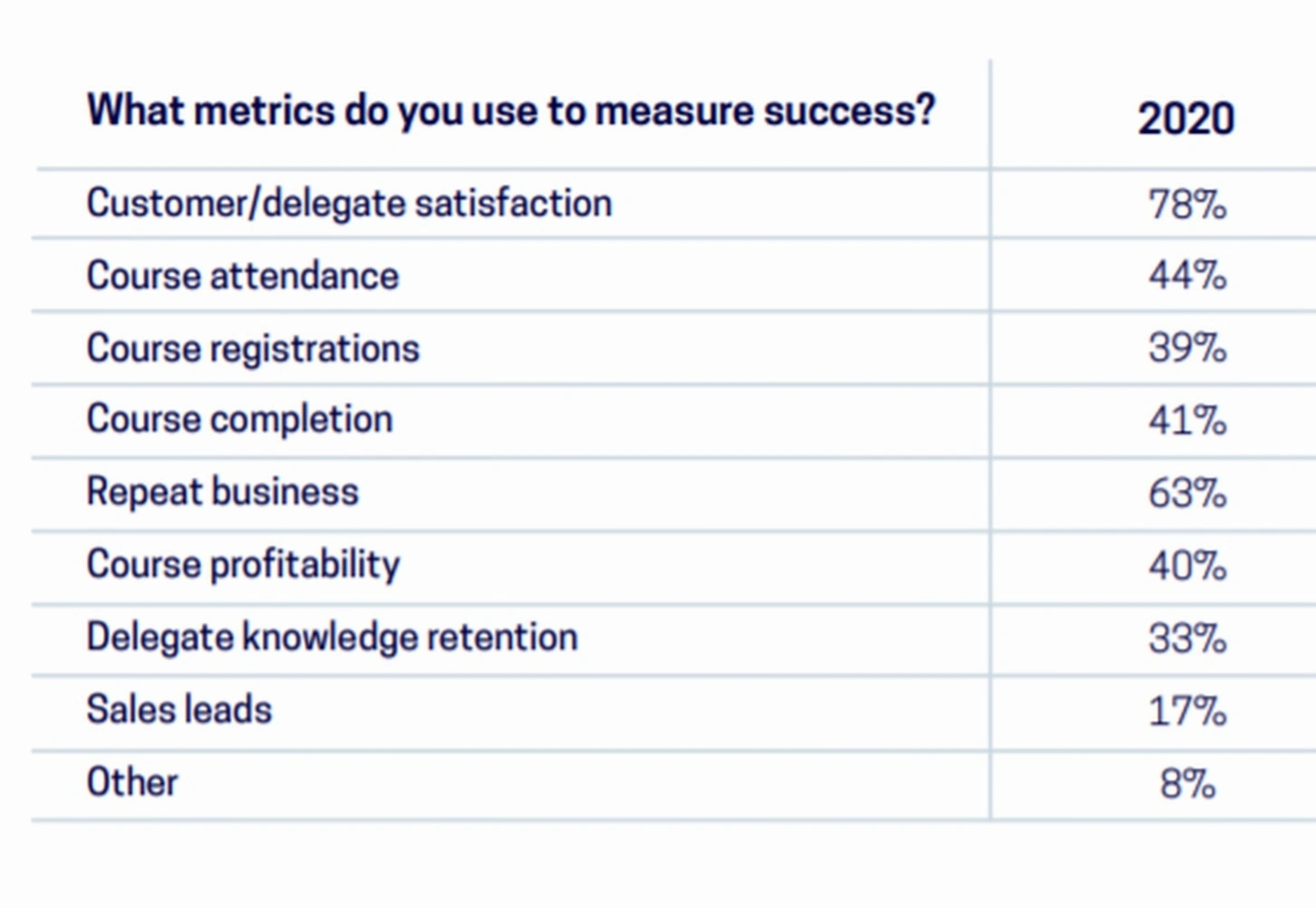Click the Repeat business row label

(222, 492)
